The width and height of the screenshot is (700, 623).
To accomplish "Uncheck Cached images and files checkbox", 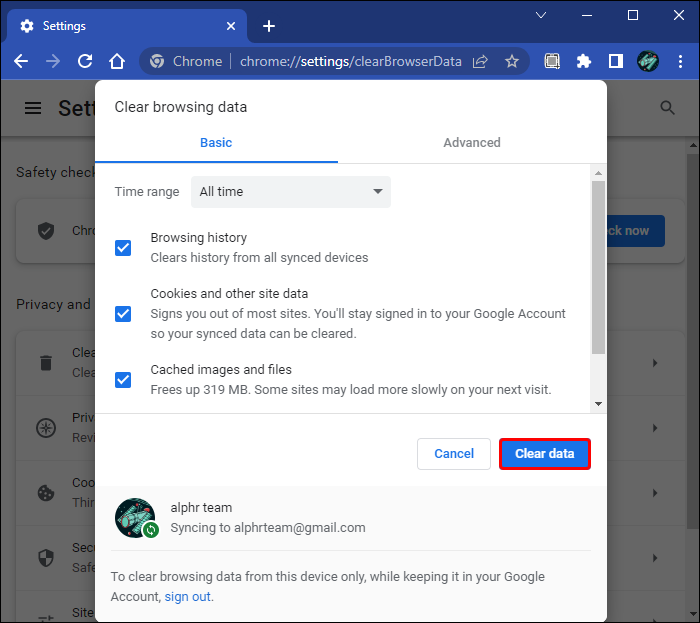I will click(123, 380).
